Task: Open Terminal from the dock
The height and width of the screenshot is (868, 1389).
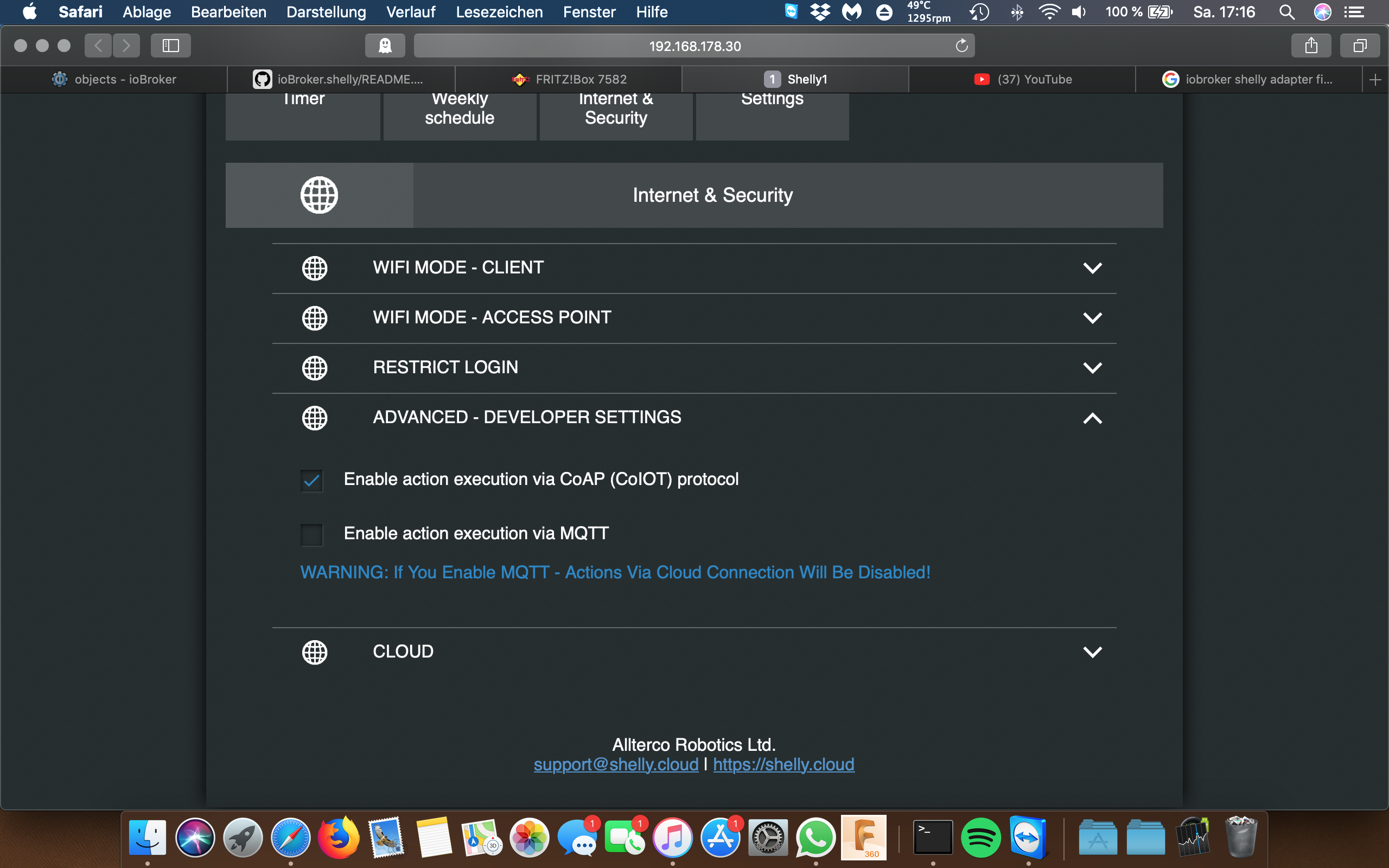Action: [x=933, y=838]
